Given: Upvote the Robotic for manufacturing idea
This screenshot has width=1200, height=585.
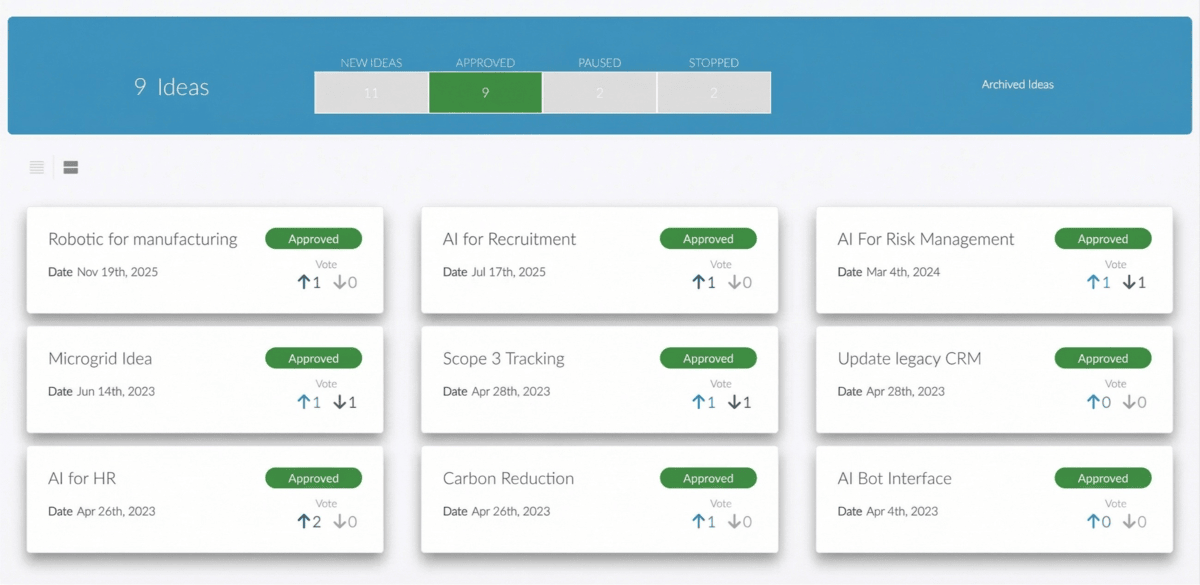Looking at the screenshot, I should tap(305, 282).
